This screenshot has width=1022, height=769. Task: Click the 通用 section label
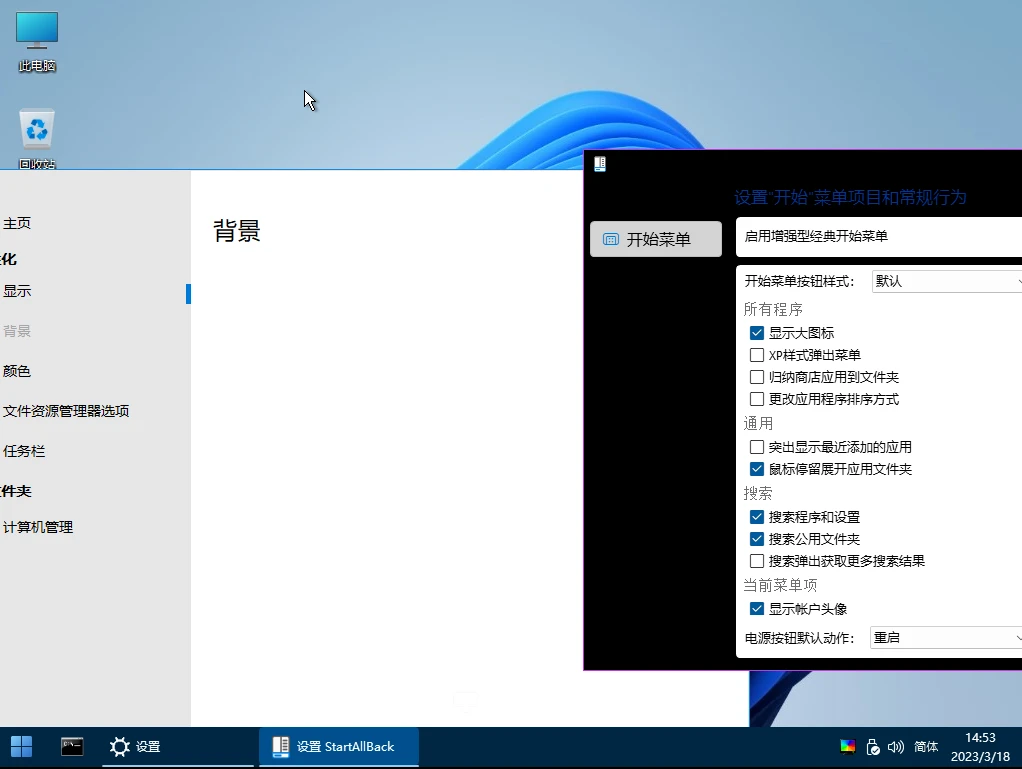coord(758,424)
